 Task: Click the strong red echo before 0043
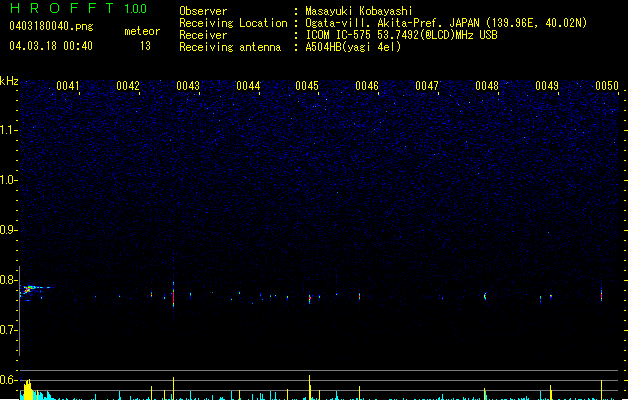click(x=173, y=296)
